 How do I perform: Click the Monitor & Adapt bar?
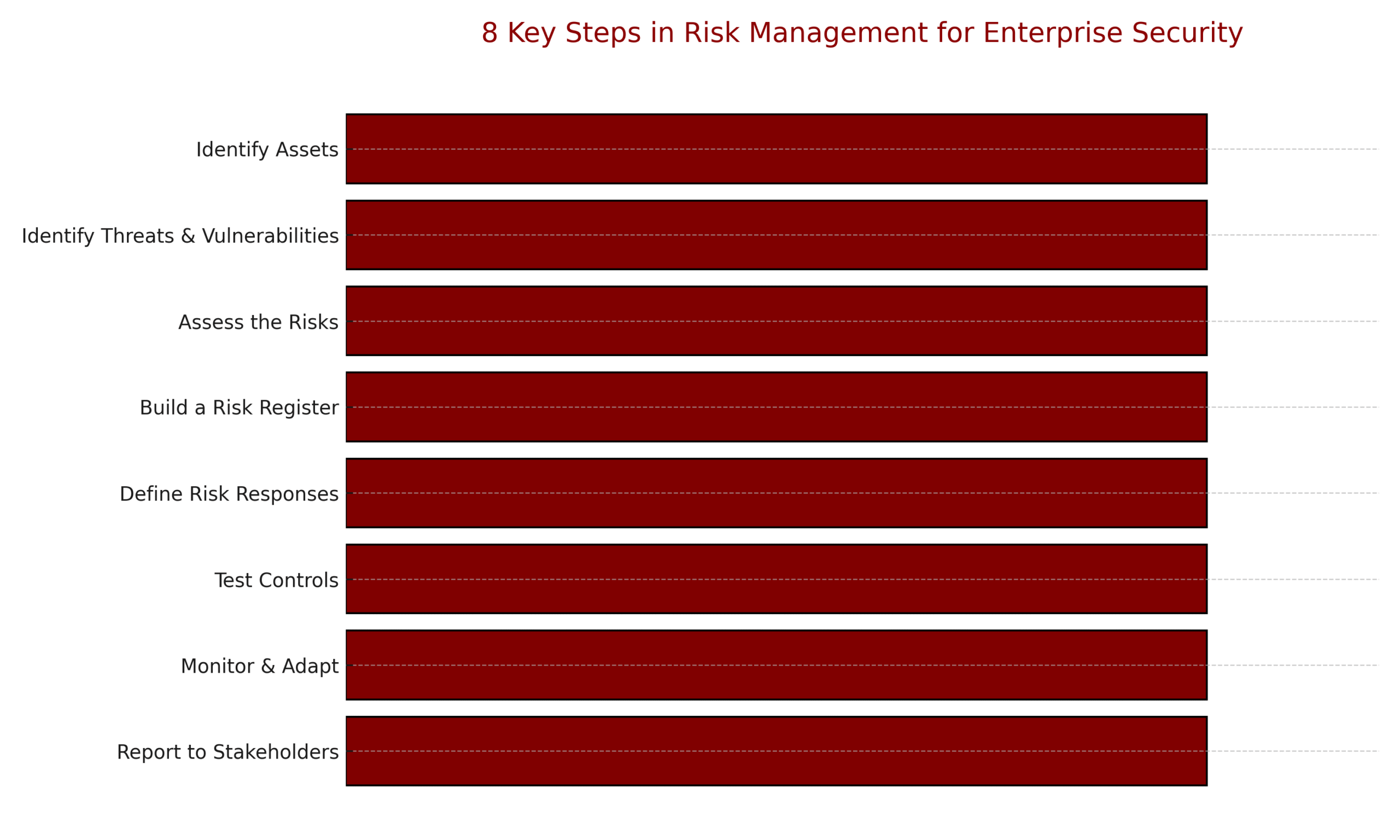point(777,665)
